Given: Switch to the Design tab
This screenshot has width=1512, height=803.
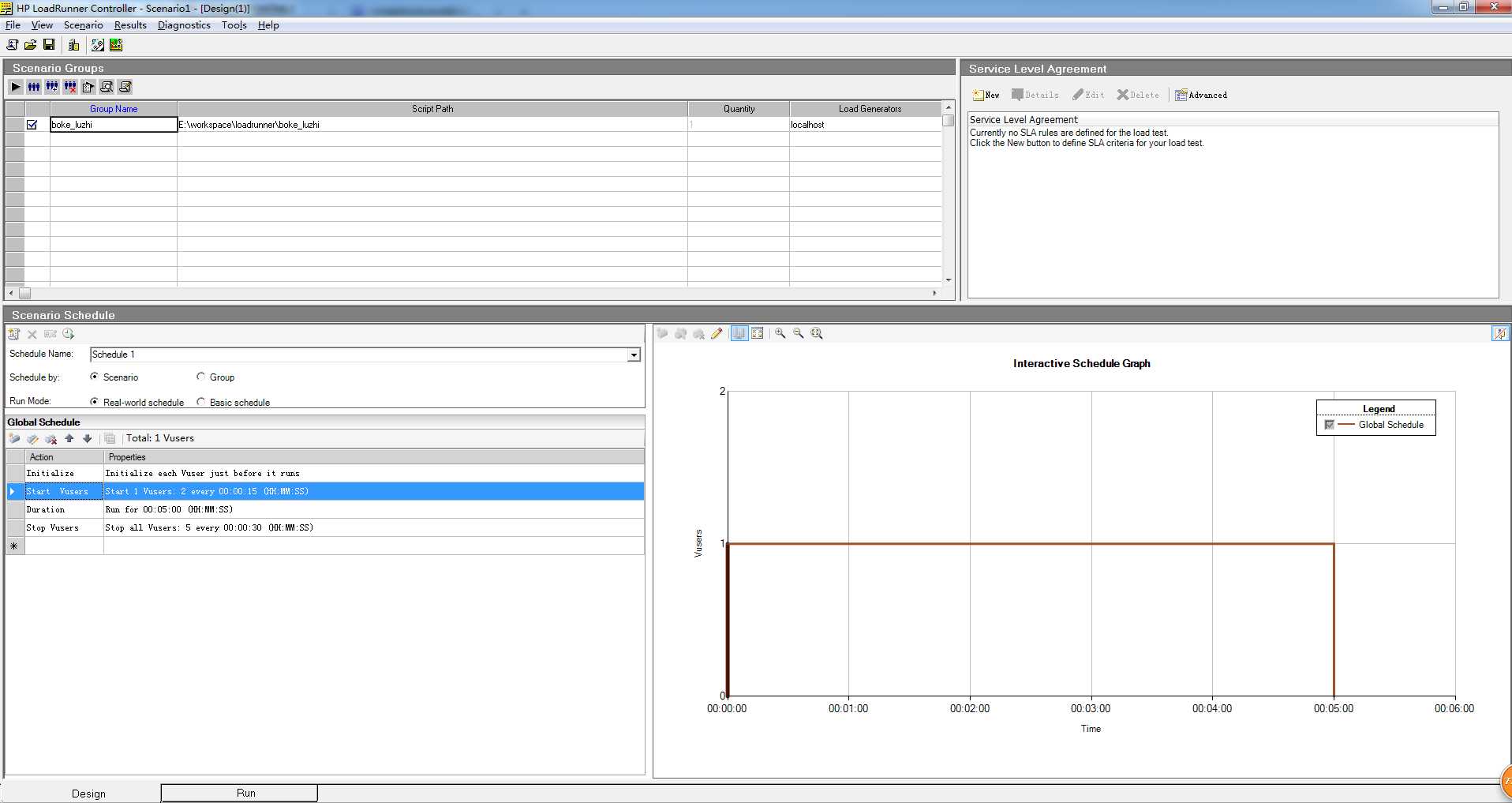Looking at the screenshot, I should point(88,794).
